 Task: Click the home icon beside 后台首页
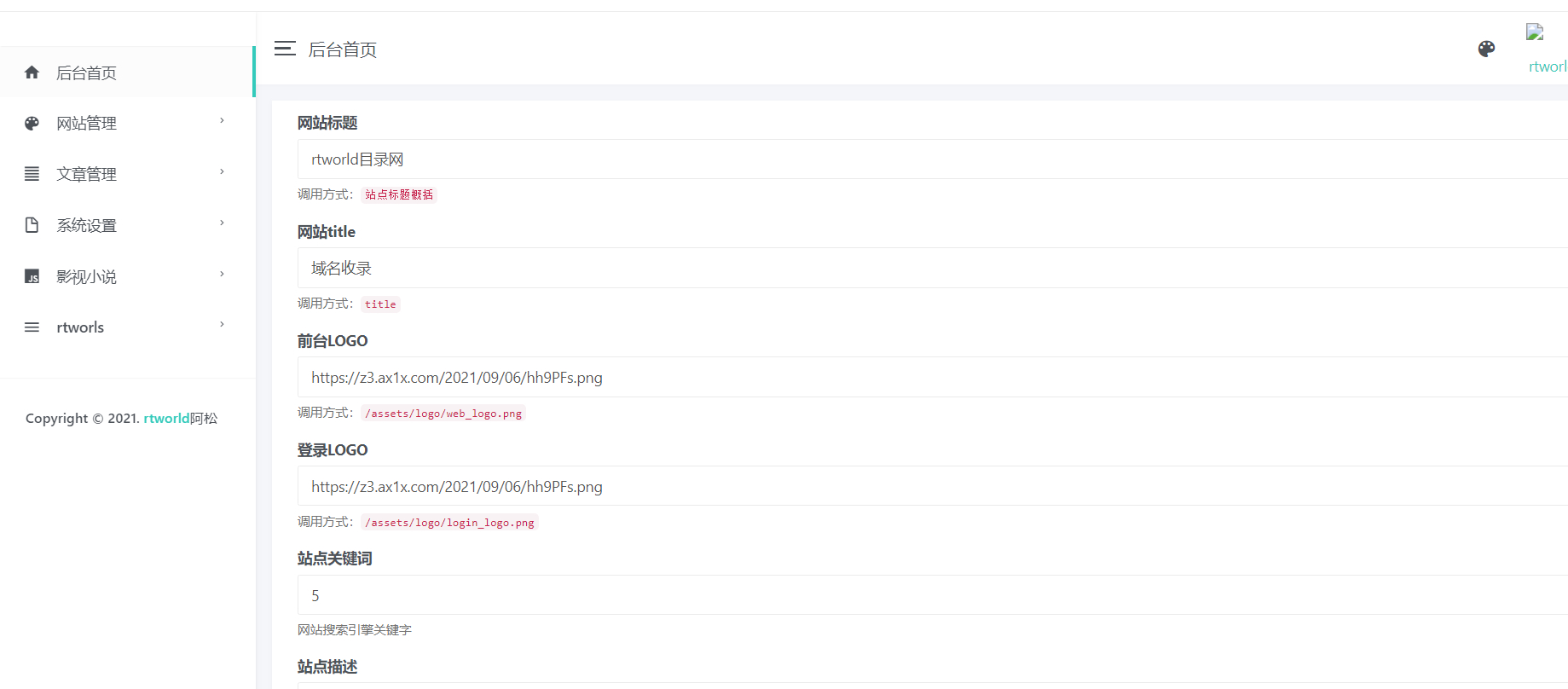(x=32, y=72)
